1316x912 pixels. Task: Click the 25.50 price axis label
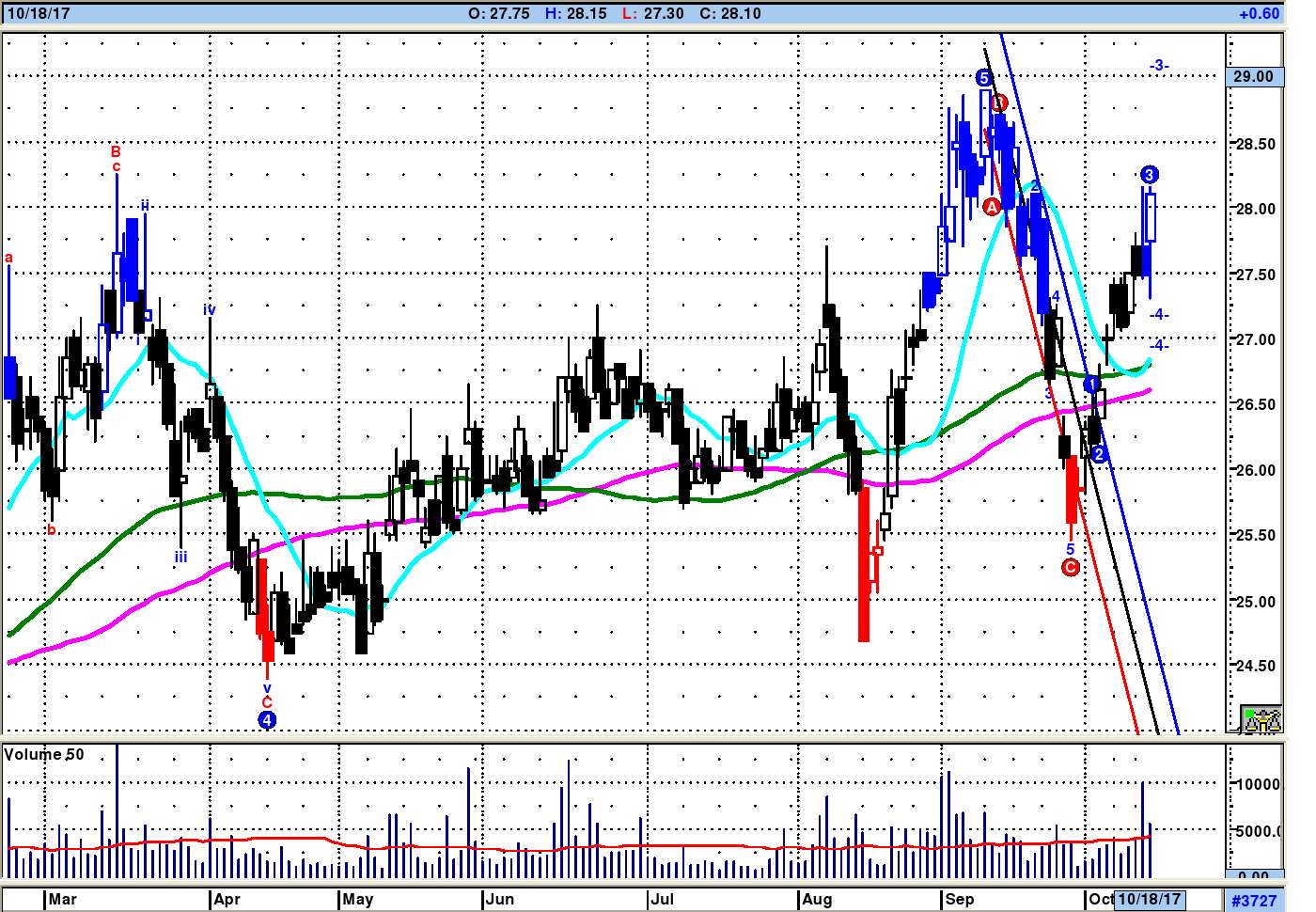[1255, 535]
